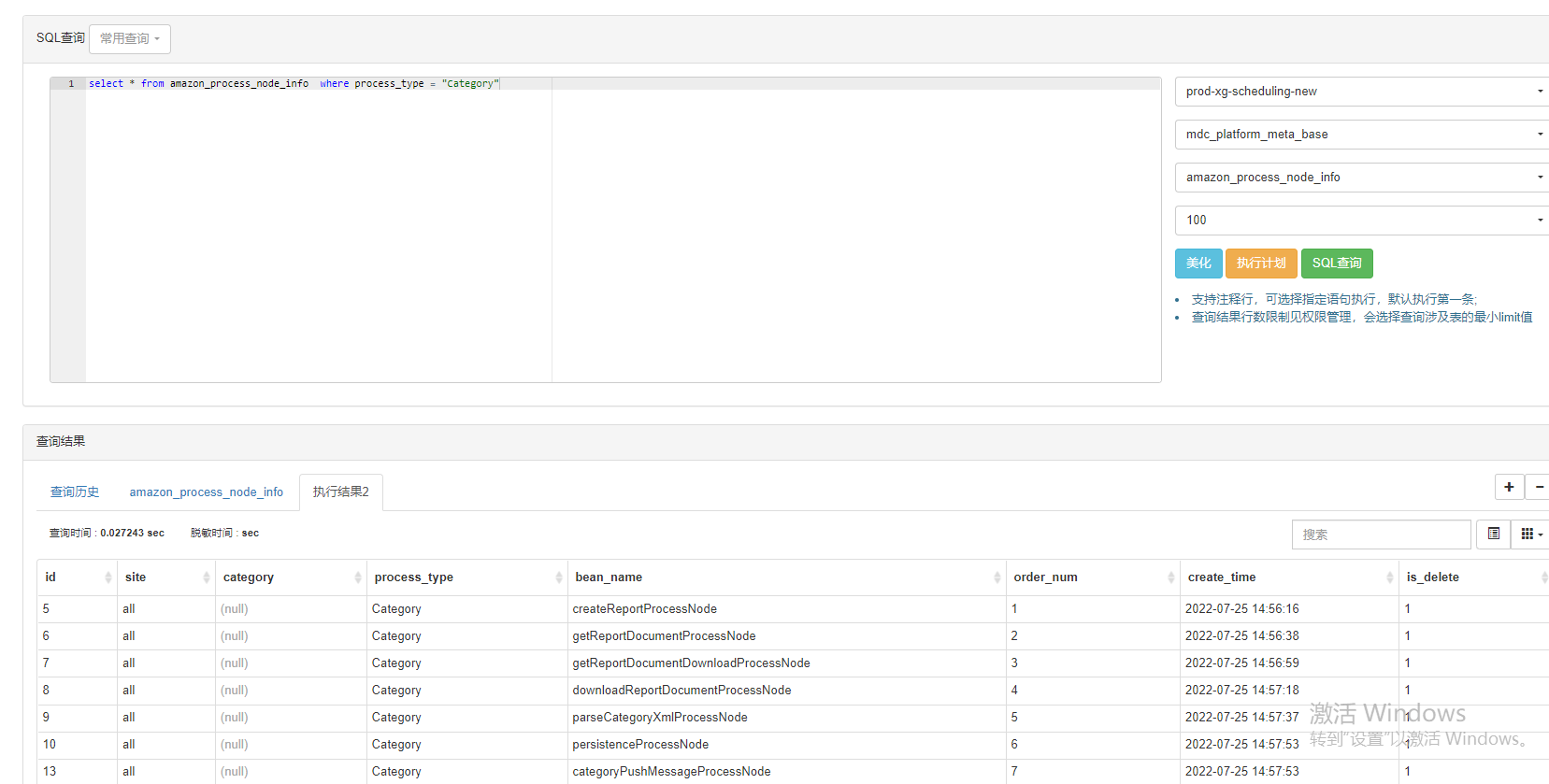The image size is (1549, 784).
Task: Sort results by site column
Action: point(207,577)
